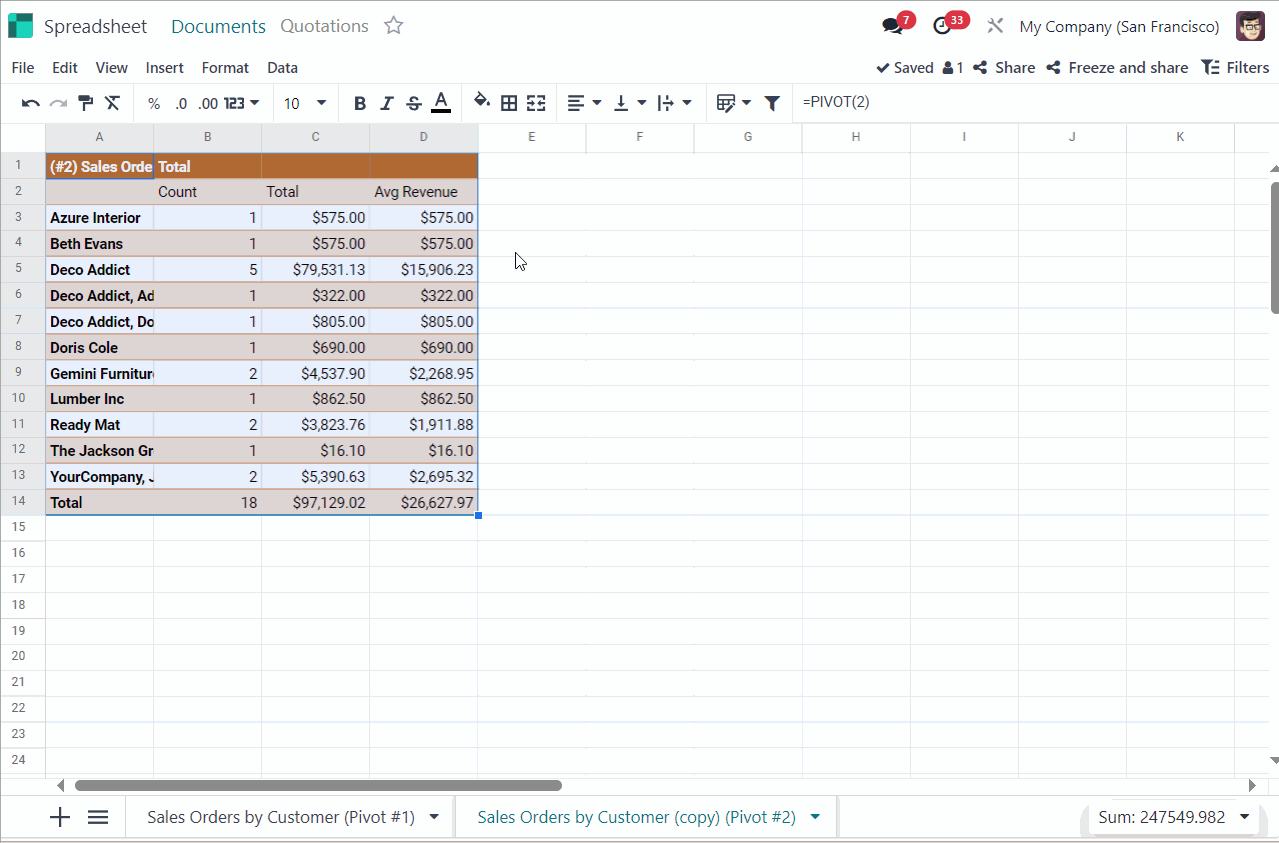Open the Insert menu
The width and height of the screenshot is (1279, 843).
click(164, 68)
